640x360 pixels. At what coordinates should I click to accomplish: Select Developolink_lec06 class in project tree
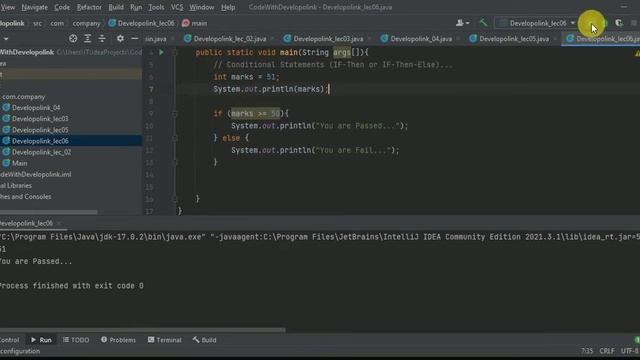pos(40,140)
